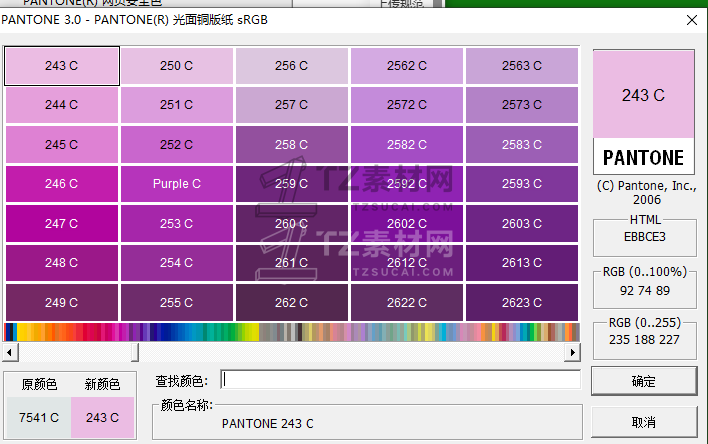Viewport: 708px width, 444px height.
Task: Focus the 查找颜色 search field
Action: tap(401, 379)
